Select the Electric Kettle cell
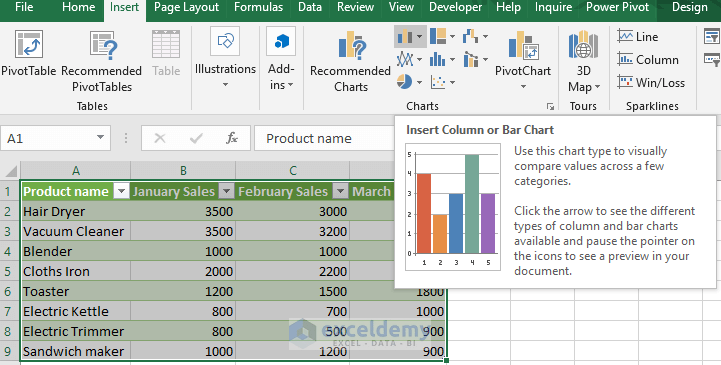The image size is (721, 365). click(76, 311)
